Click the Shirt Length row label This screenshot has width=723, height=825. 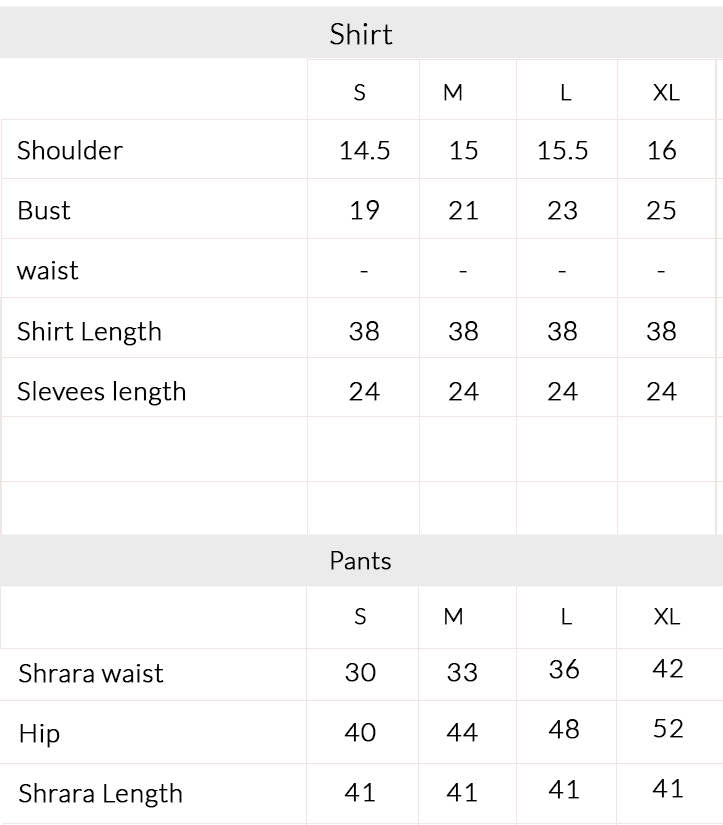(x=89, y=332)
